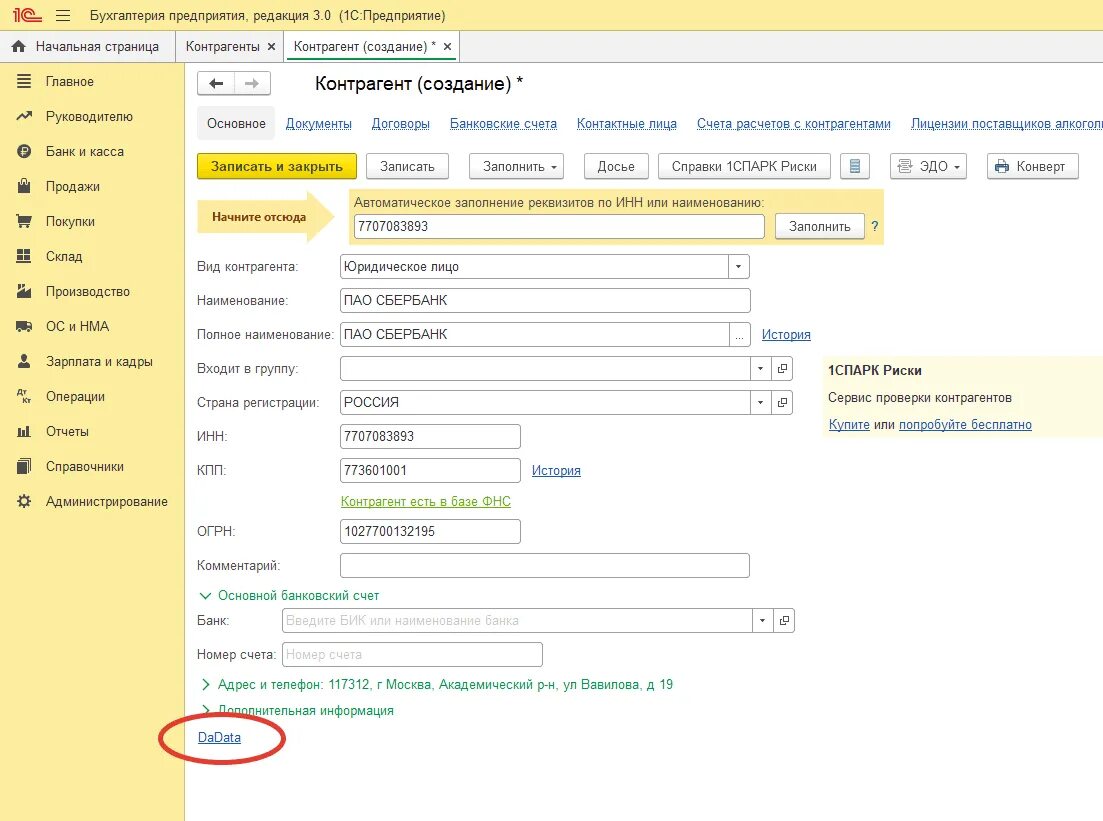Open Контрагент есть в базе ФНС link
This screenshot has width=1103, height=821.
[426, 502]
